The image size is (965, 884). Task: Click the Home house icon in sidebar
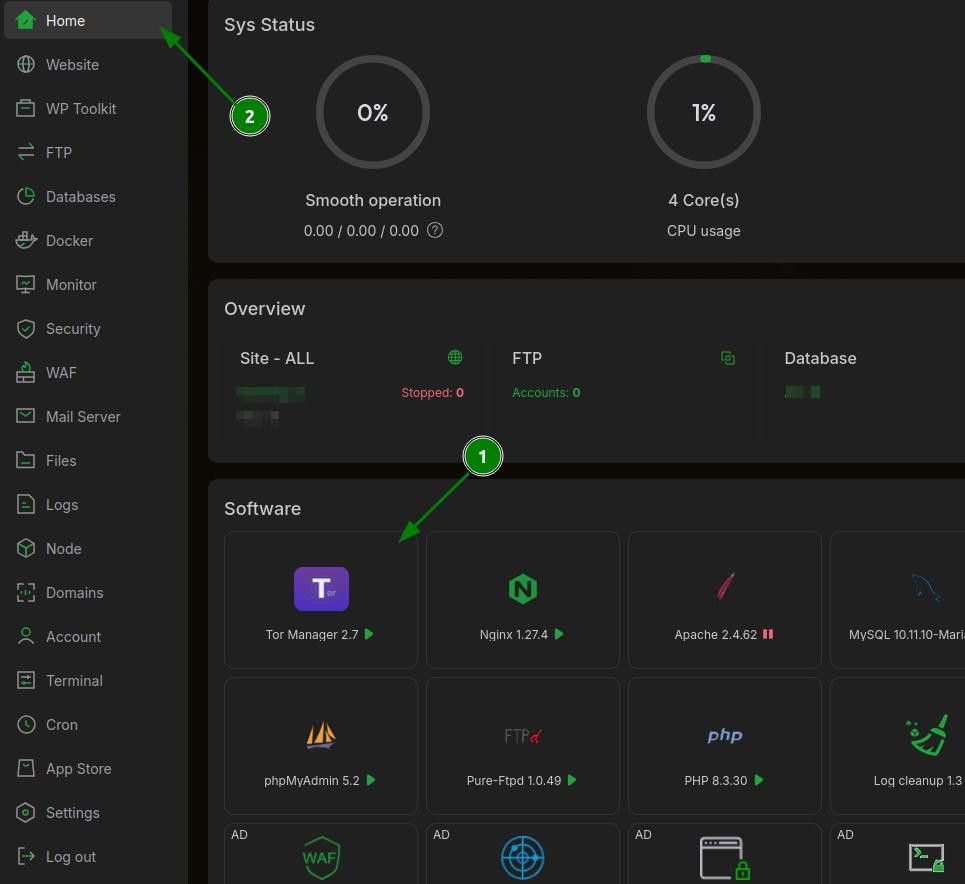click(x=25, y=20)
